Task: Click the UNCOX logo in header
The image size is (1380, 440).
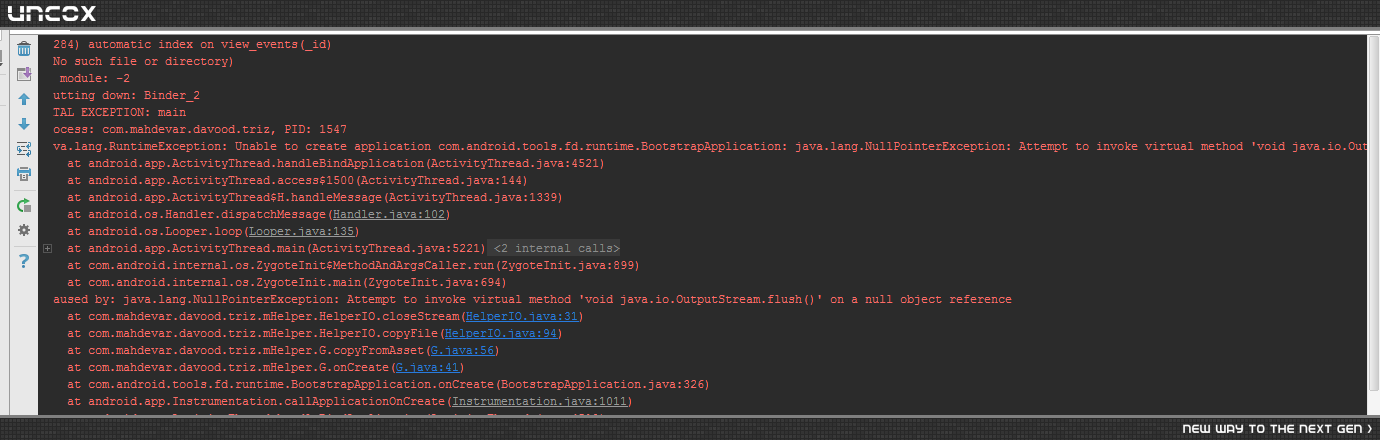Action: pyautogui.click(x=52, y=13)
